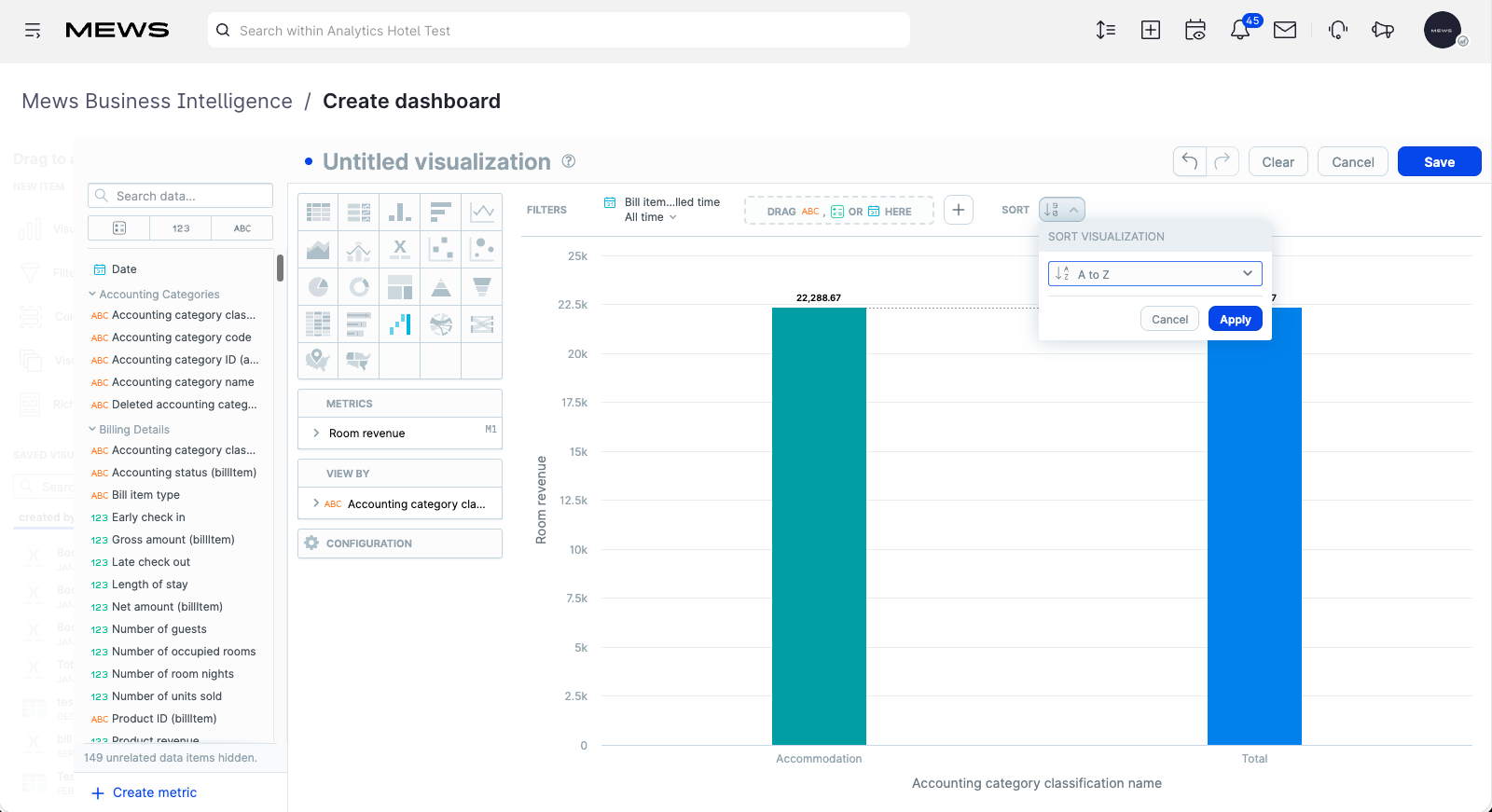Select the Waterfall chart visualization type
The width and height of the screenshot is (1492, 812).
point(400,323)
